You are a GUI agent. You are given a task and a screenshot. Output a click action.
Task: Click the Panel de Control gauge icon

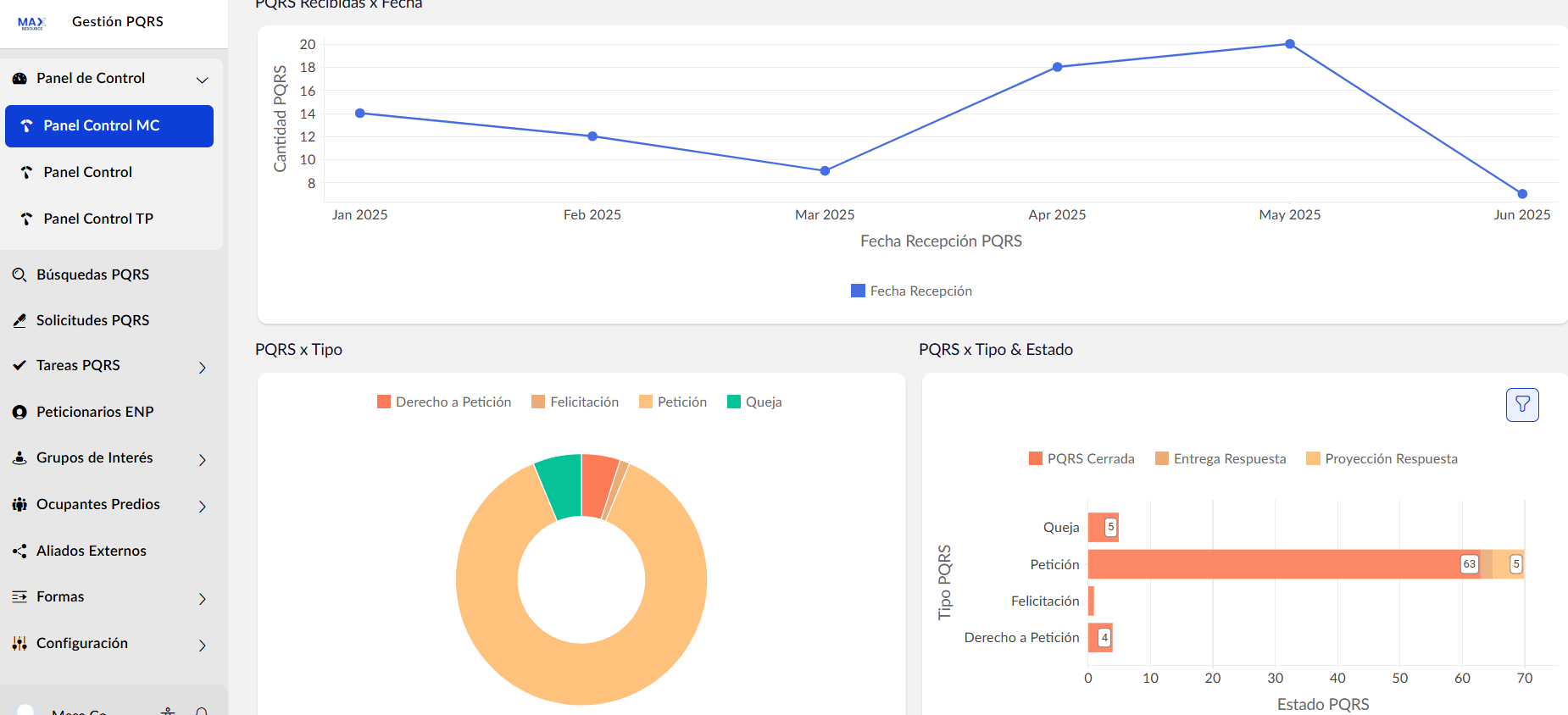(19, 79)
